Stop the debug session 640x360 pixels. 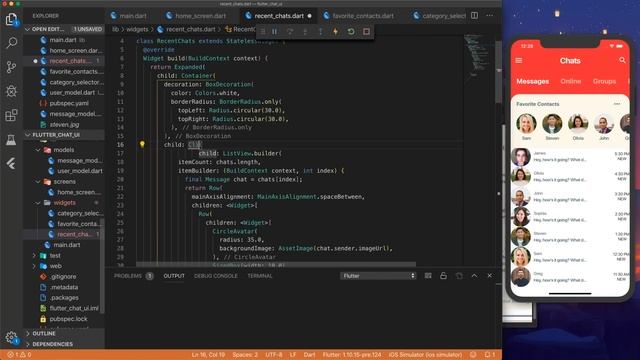[367, 31]
